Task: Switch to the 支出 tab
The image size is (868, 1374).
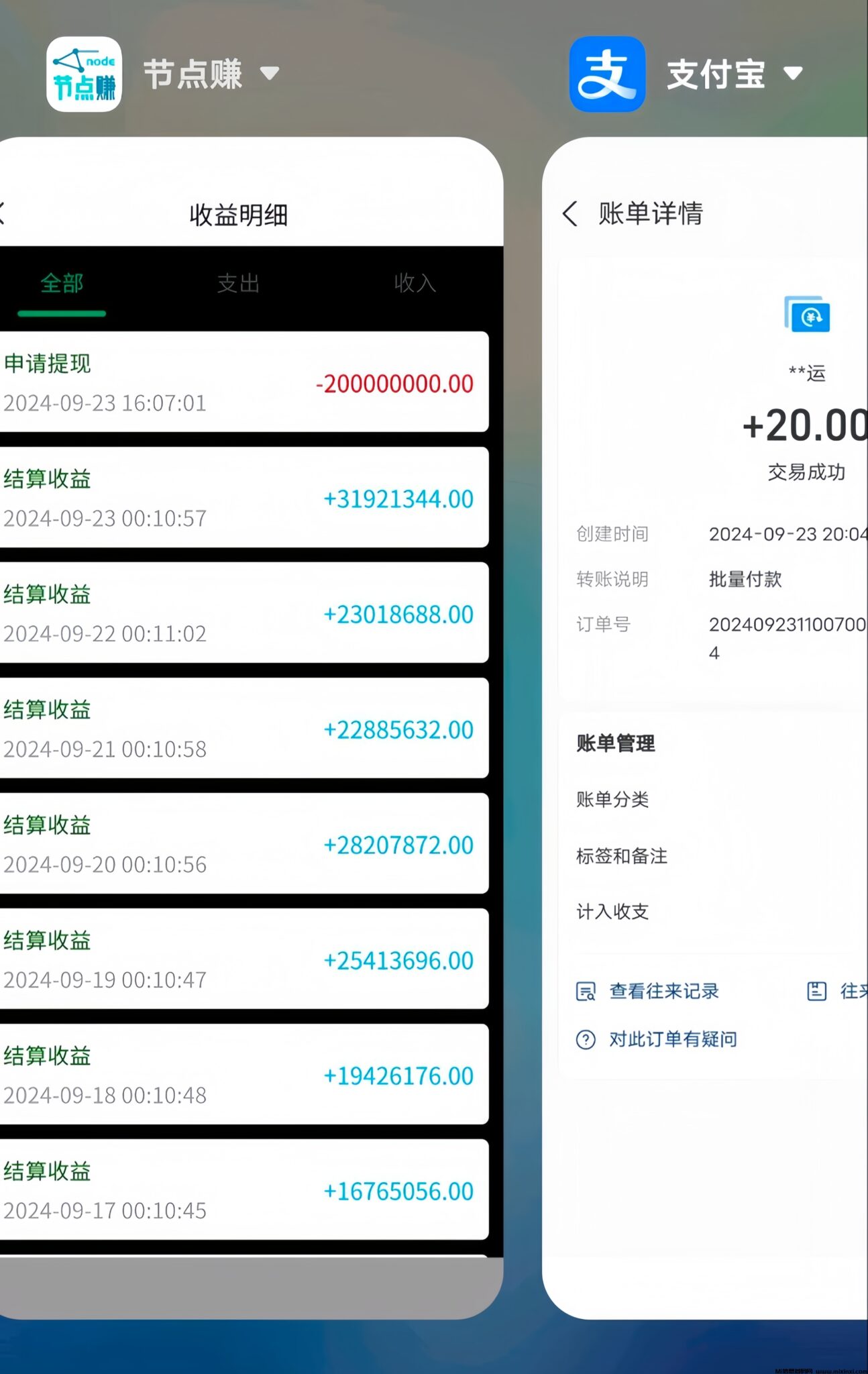Action: click(x=238, y=283)
